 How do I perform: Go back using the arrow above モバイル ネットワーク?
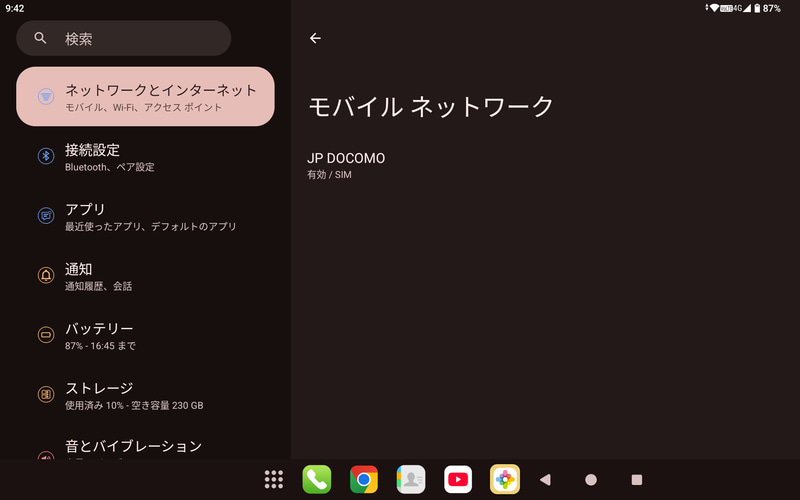point(315,38)
